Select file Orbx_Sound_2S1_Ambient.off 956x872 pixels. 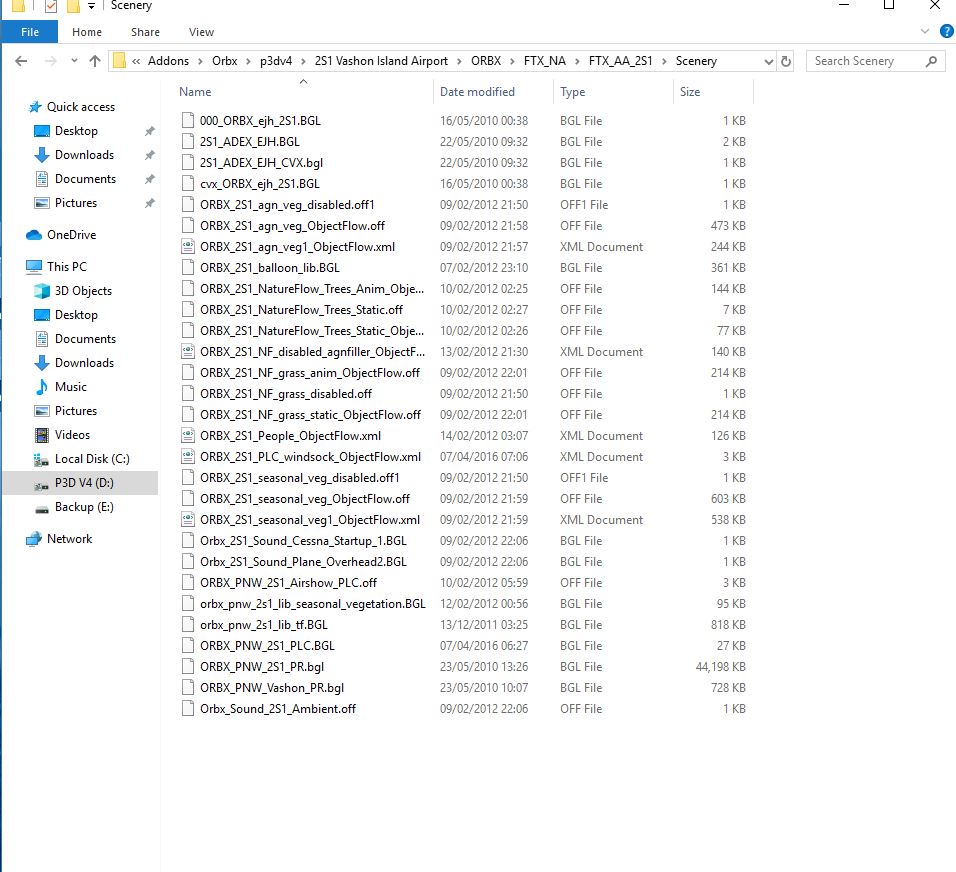pos(278,709)
